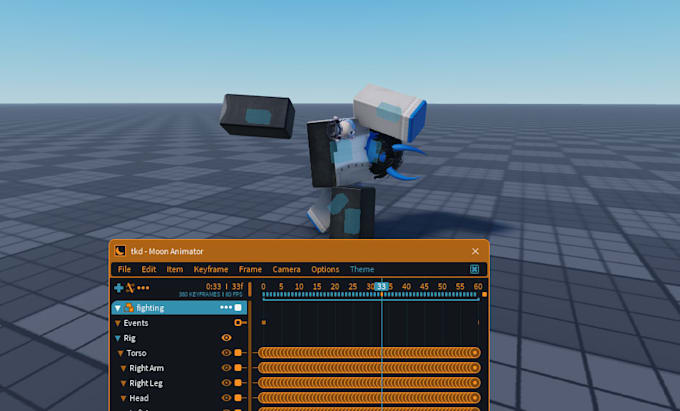The image size is (680, 411).
Task: Open the Camera menu
Action: [x=286, y=269]
